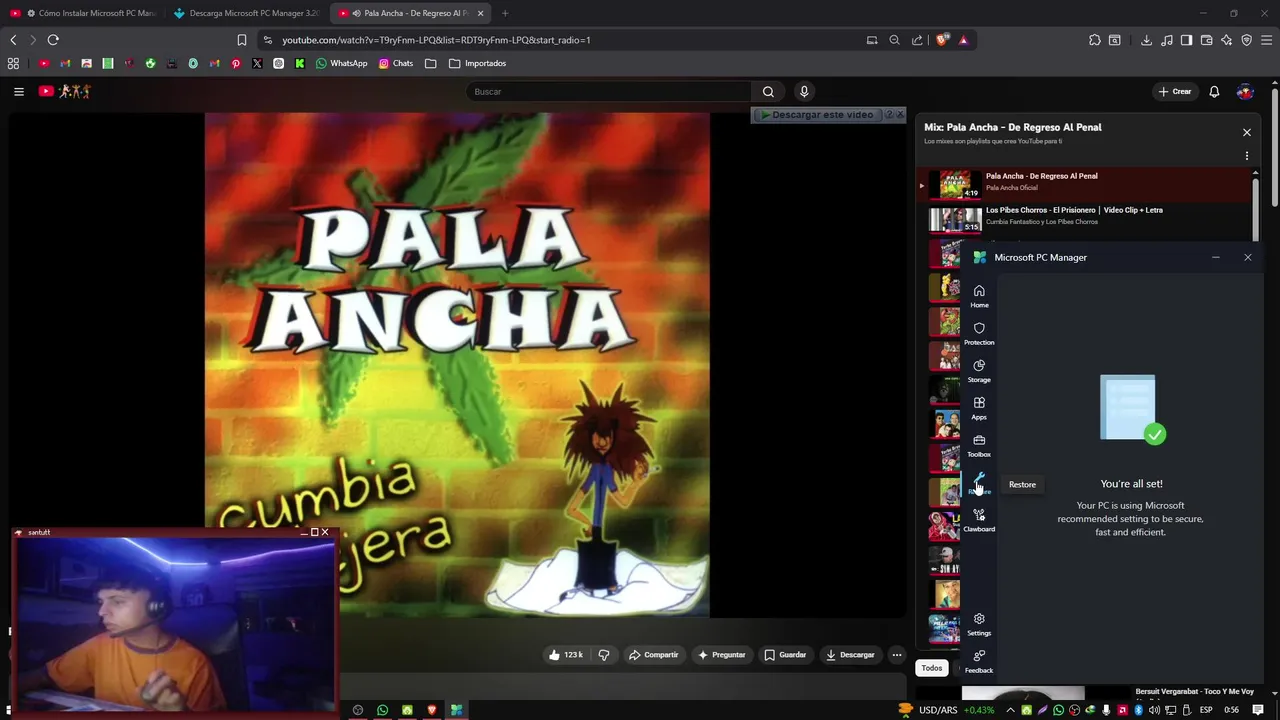
Task: Open Protection in PC Manager sidebar
Action: 979,334
